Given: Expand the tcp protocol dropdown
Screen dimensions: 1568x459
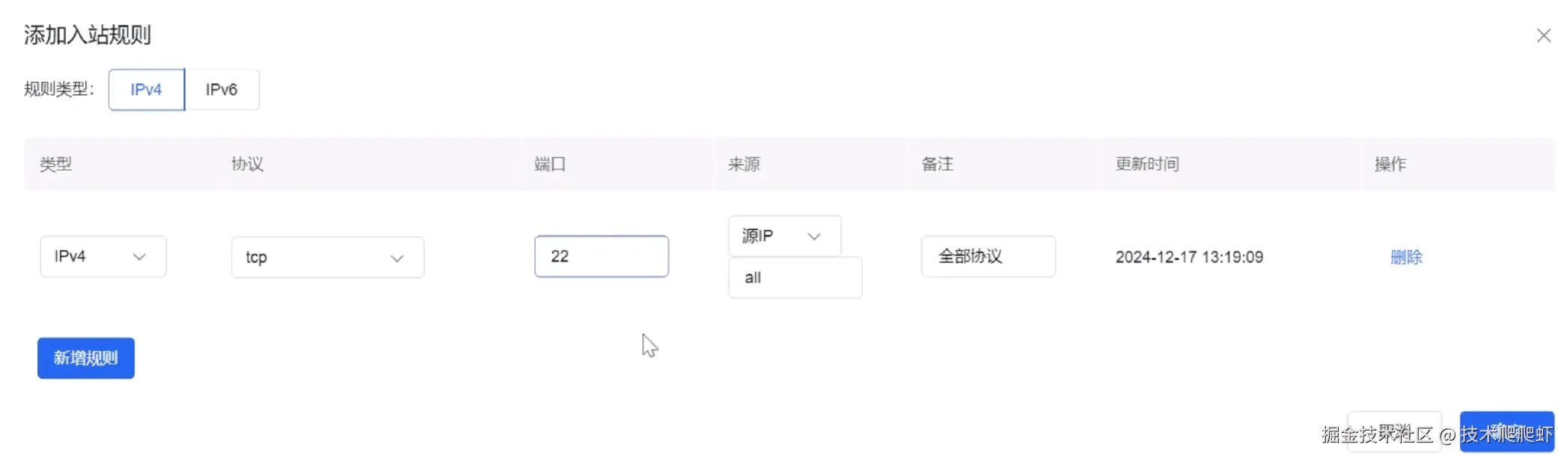Looking at the screenshot, I should (327, 258).
